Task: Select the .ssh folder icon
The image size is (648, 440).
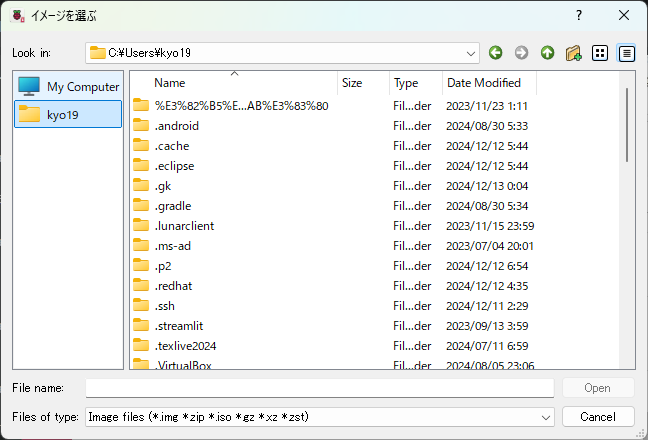Action: pos(141,305)
